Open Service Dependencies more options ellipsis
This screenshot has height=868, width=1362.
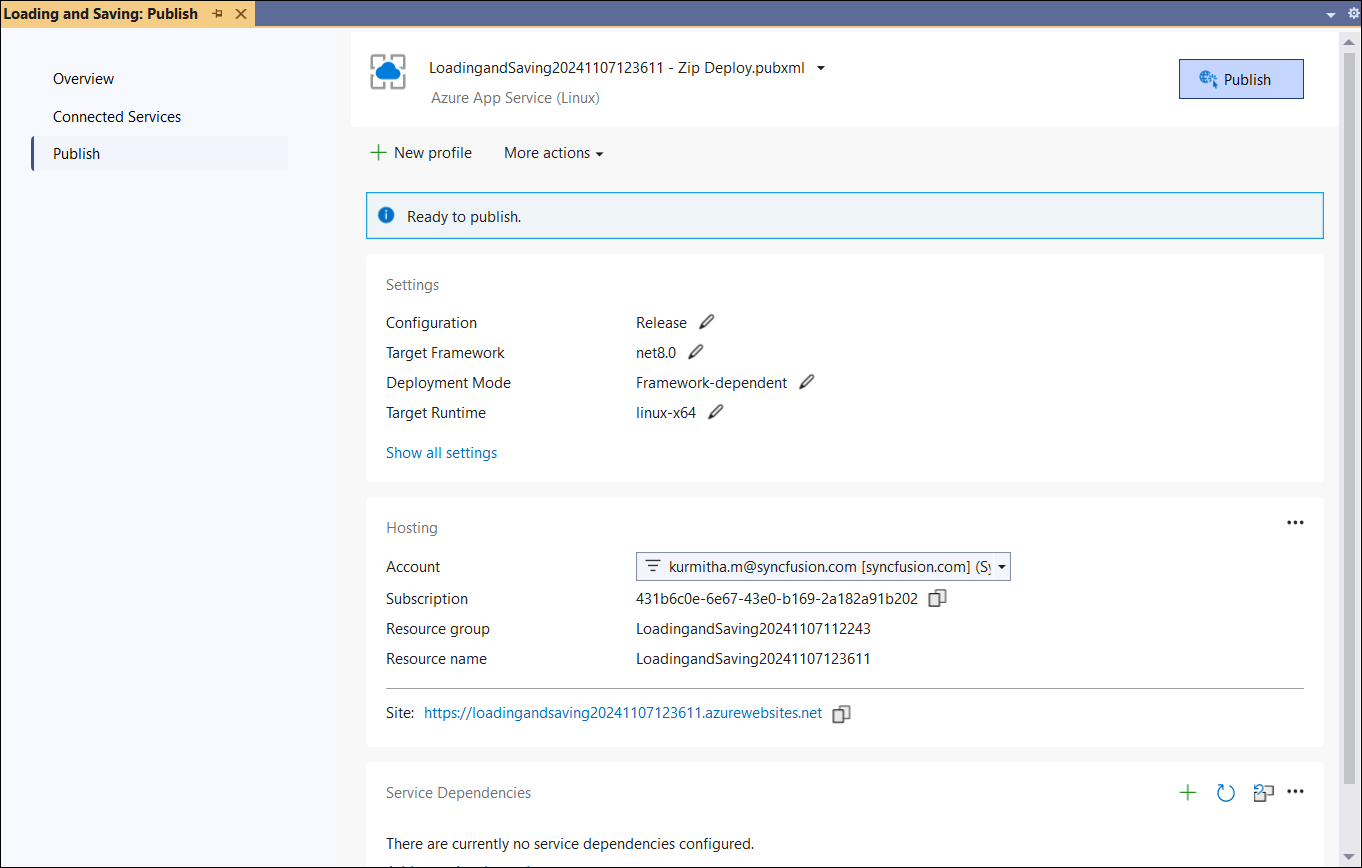click(x=1296, y=792)
